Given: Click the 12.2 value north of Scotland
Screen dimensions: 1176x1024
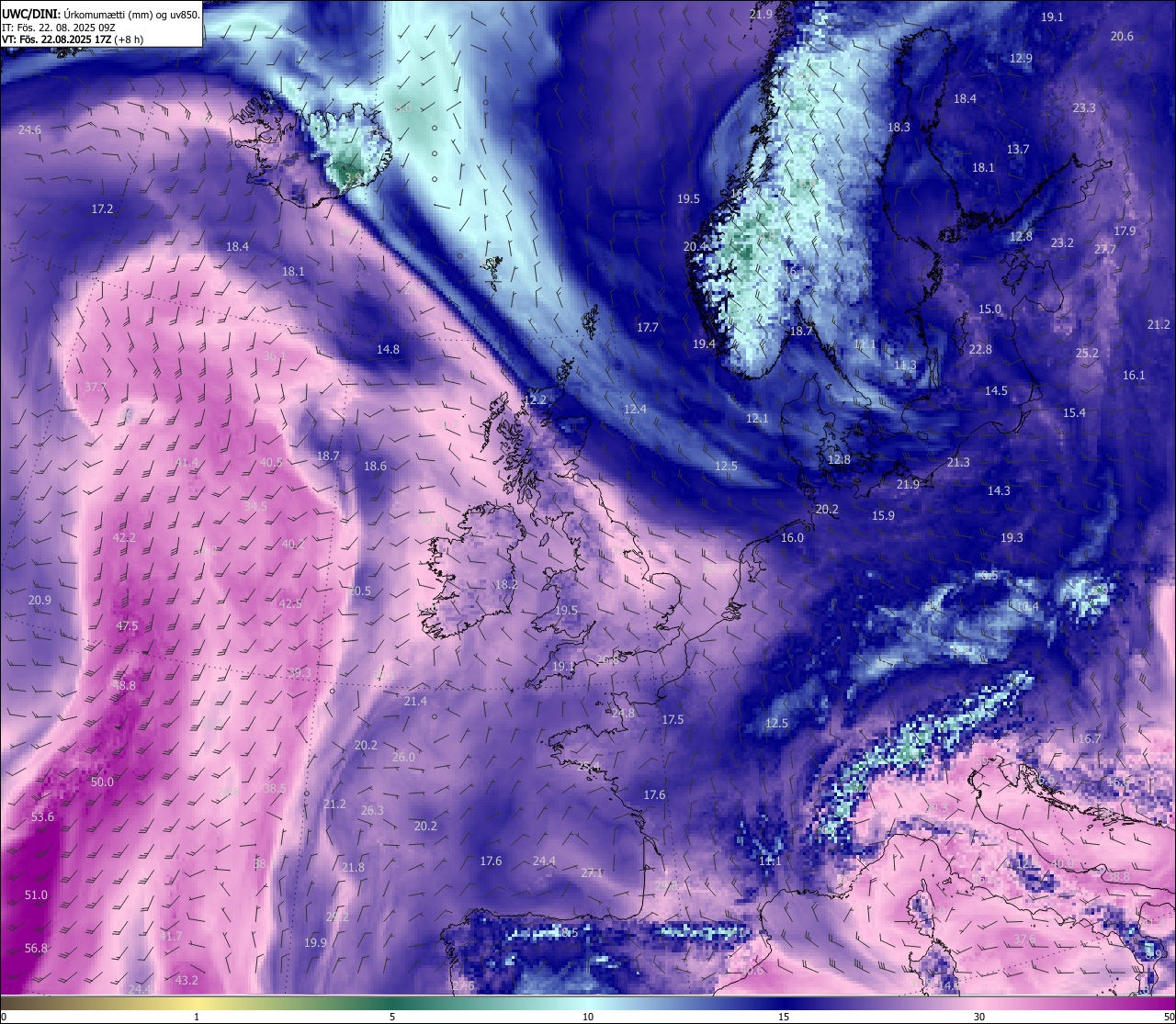Looking at the screenshot, I should [535, 400].
